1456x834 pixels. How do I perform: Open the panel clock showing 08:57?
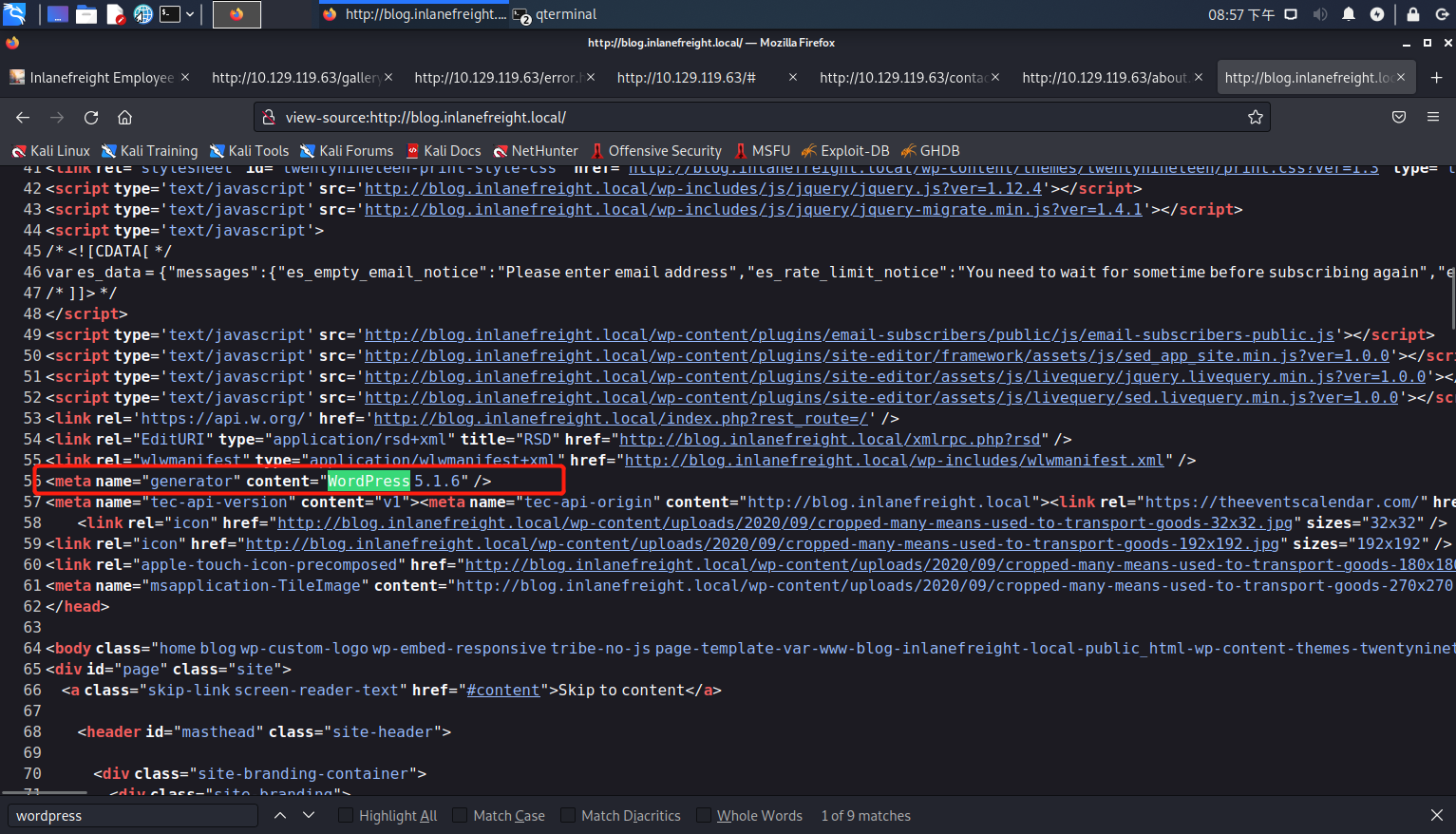click(x=1241, y=14)
